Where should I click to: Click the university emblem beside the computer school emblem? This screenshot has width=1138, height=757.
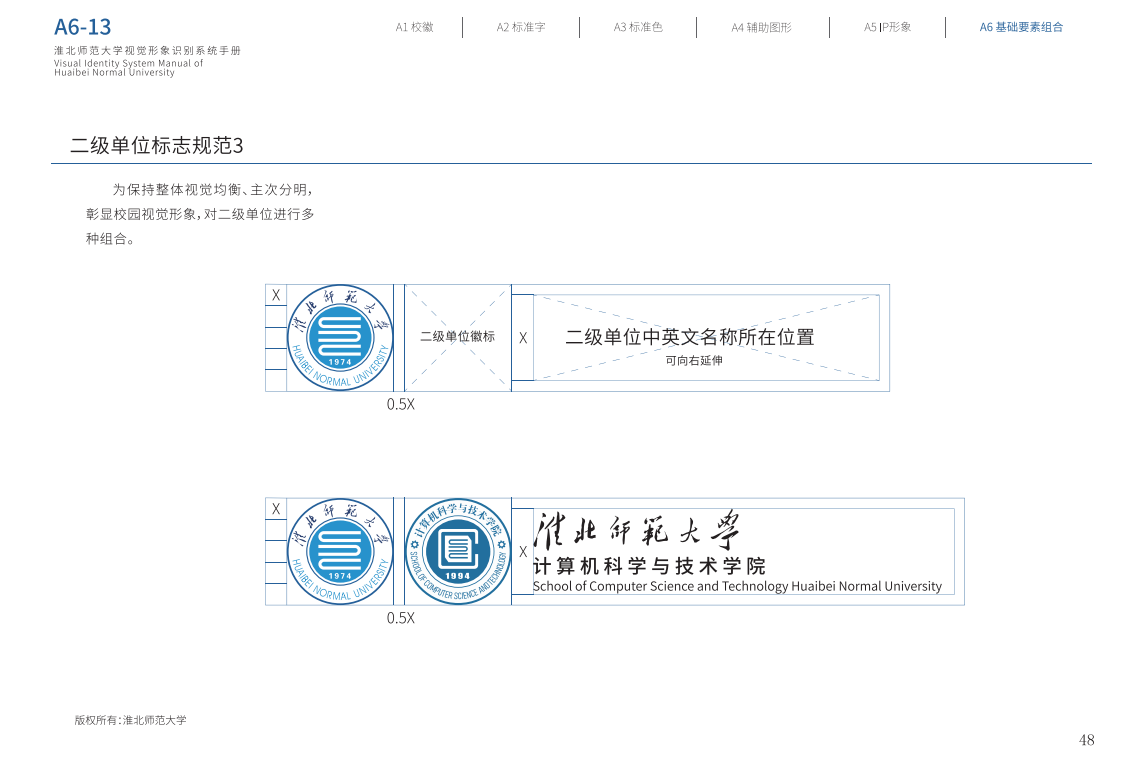click(x=340, y=552)
